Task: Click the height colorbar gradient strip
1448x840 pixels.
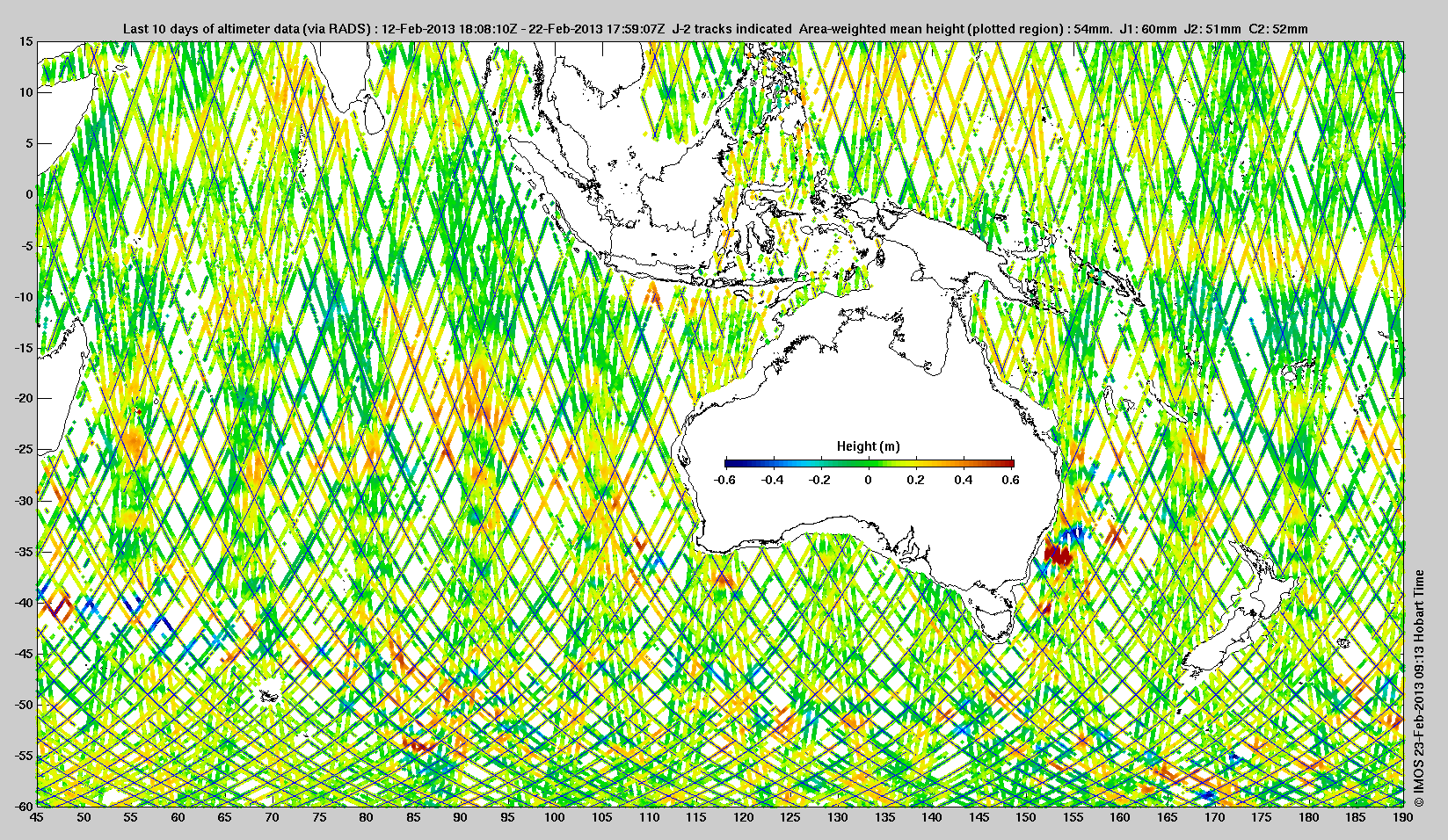Action: [x=869, y=463]
